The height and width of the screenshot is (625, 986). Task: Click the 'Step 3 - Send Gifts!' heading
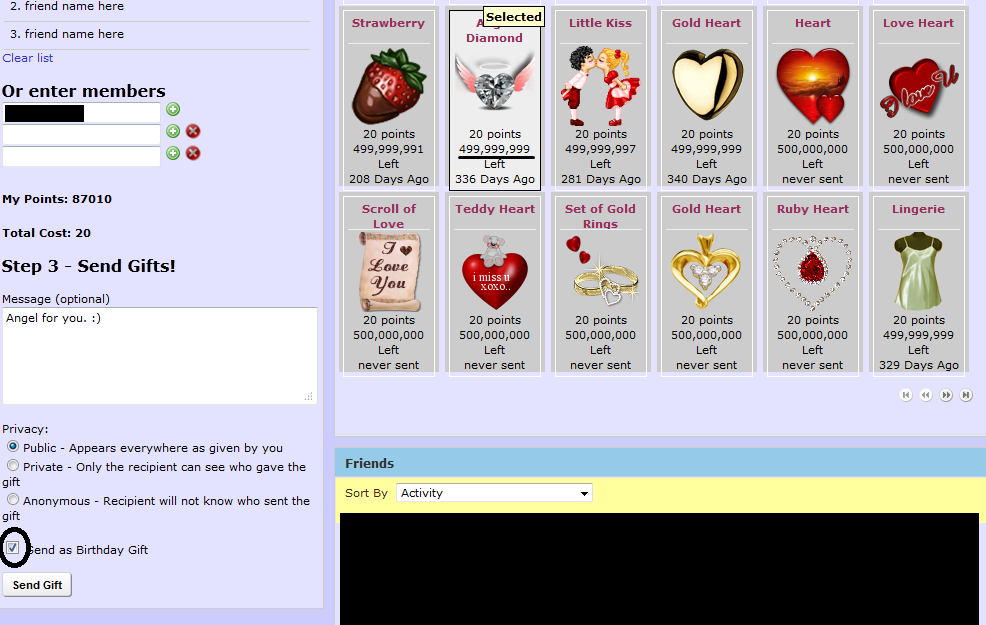(89, 267)
